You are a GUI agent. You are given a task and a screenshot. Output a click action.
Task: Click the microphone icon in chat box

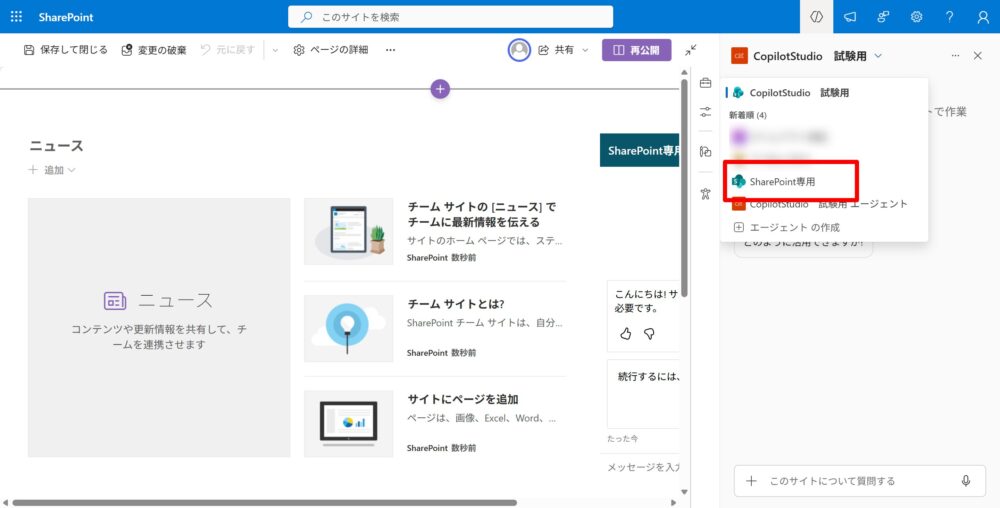click(x=966, y=481)
